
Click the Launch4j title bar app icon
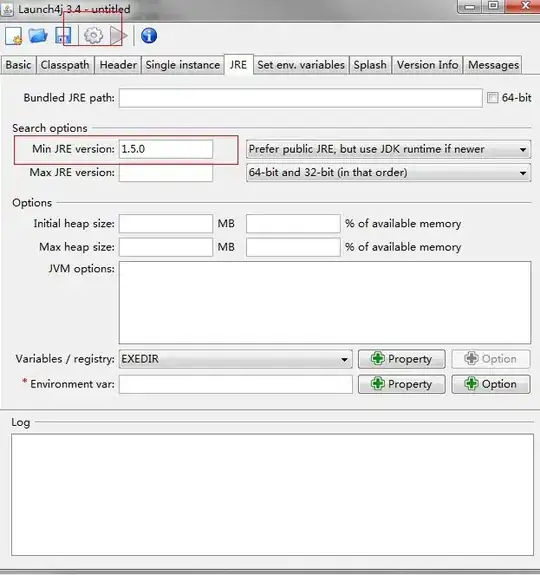[7, 9]
